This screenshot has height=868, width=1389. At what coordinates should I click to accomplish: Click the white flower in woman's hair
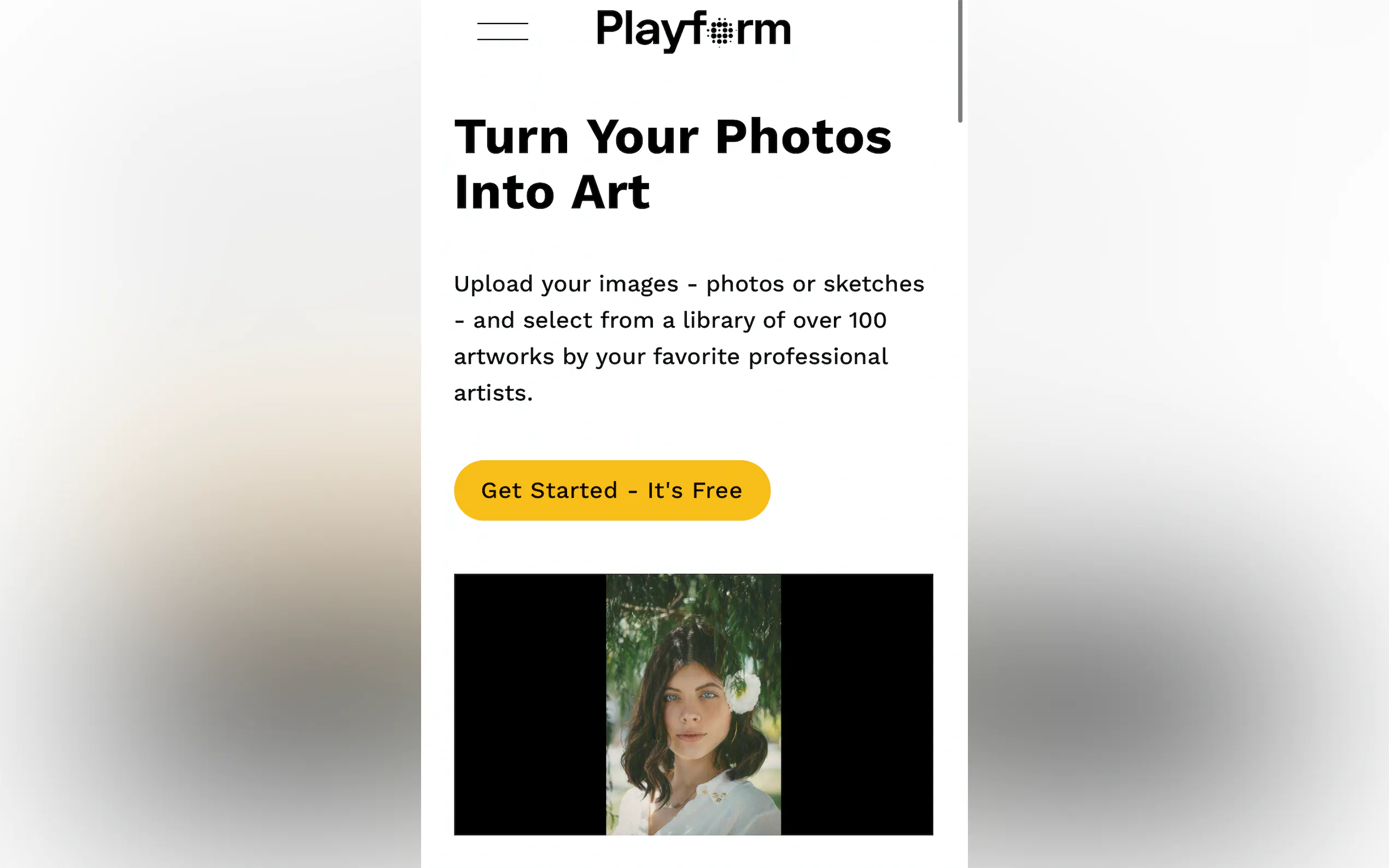742,693
